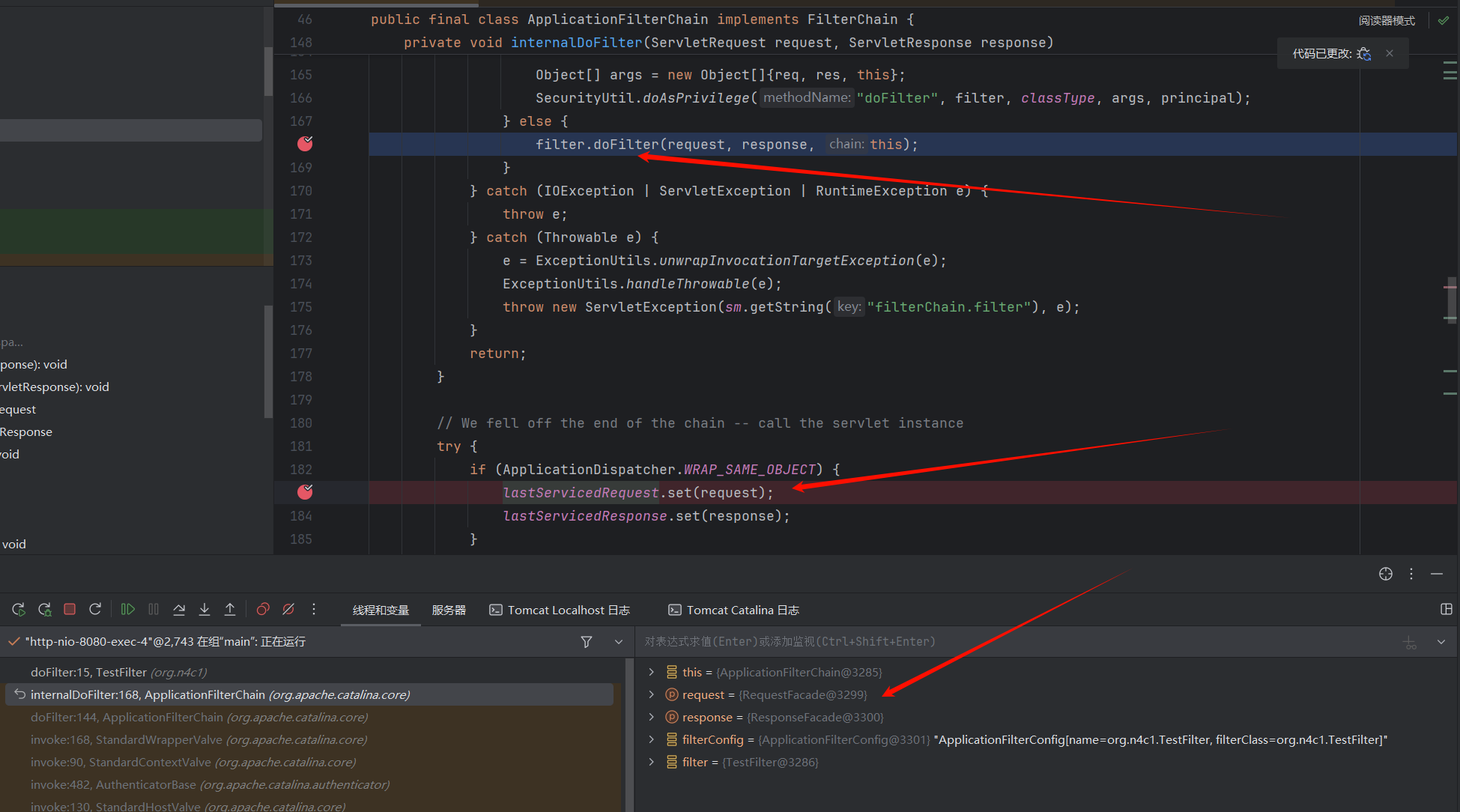Viewport: 1460px width, 812px height.
Task: Click the Step Into debugger icon
Action: (x=205, y=610)
